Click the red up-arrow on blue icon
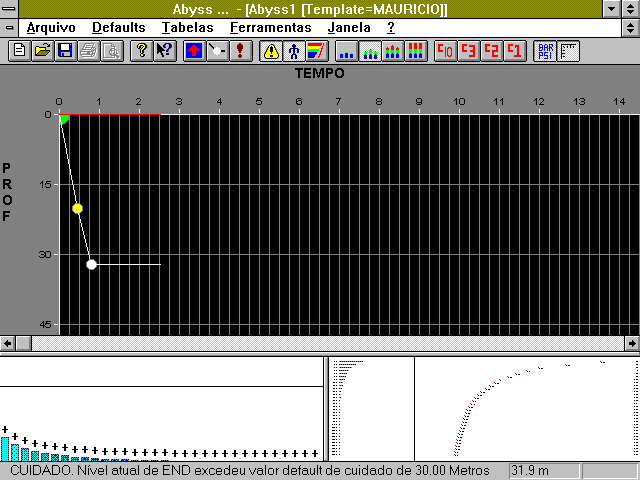This screenshot has width=640, height=480. click(x=194, y=51)
